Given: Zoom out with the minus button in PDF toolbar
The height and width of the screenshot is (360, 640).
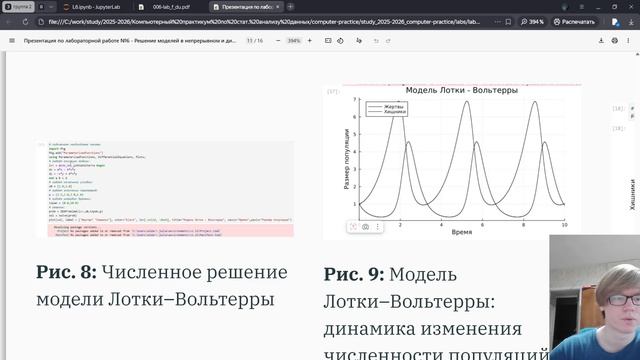Looking at the screenshot, I should (x=278, y=41).
